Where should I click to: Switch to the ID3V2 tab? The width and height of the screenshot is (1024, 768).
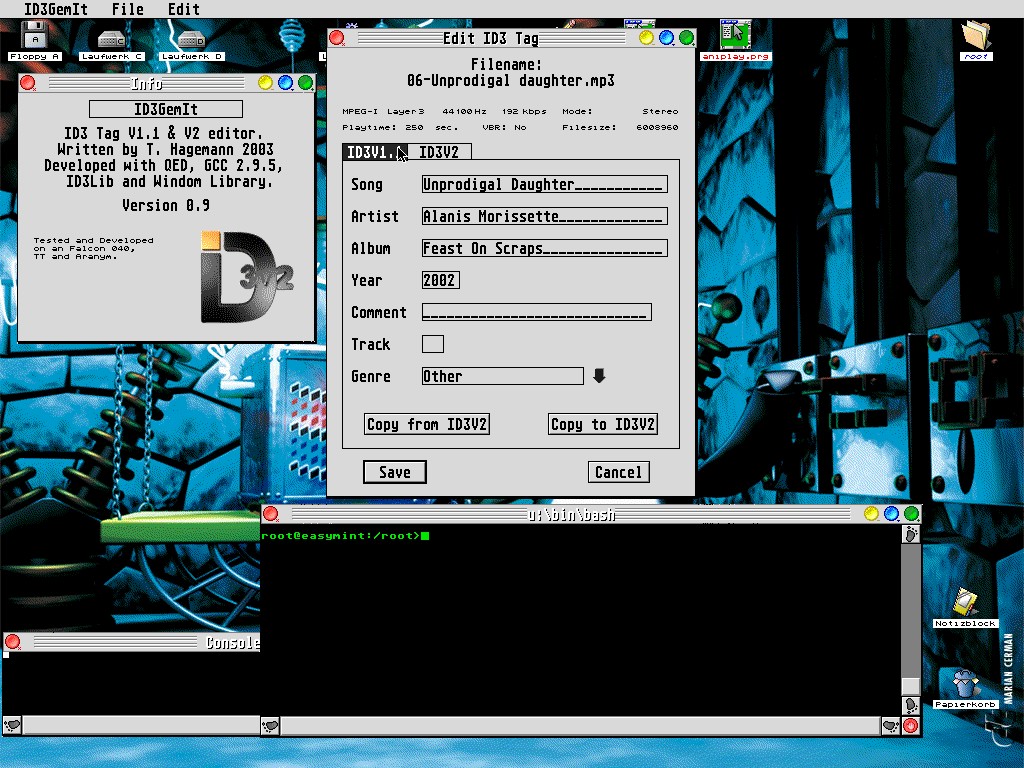[439, 152]
